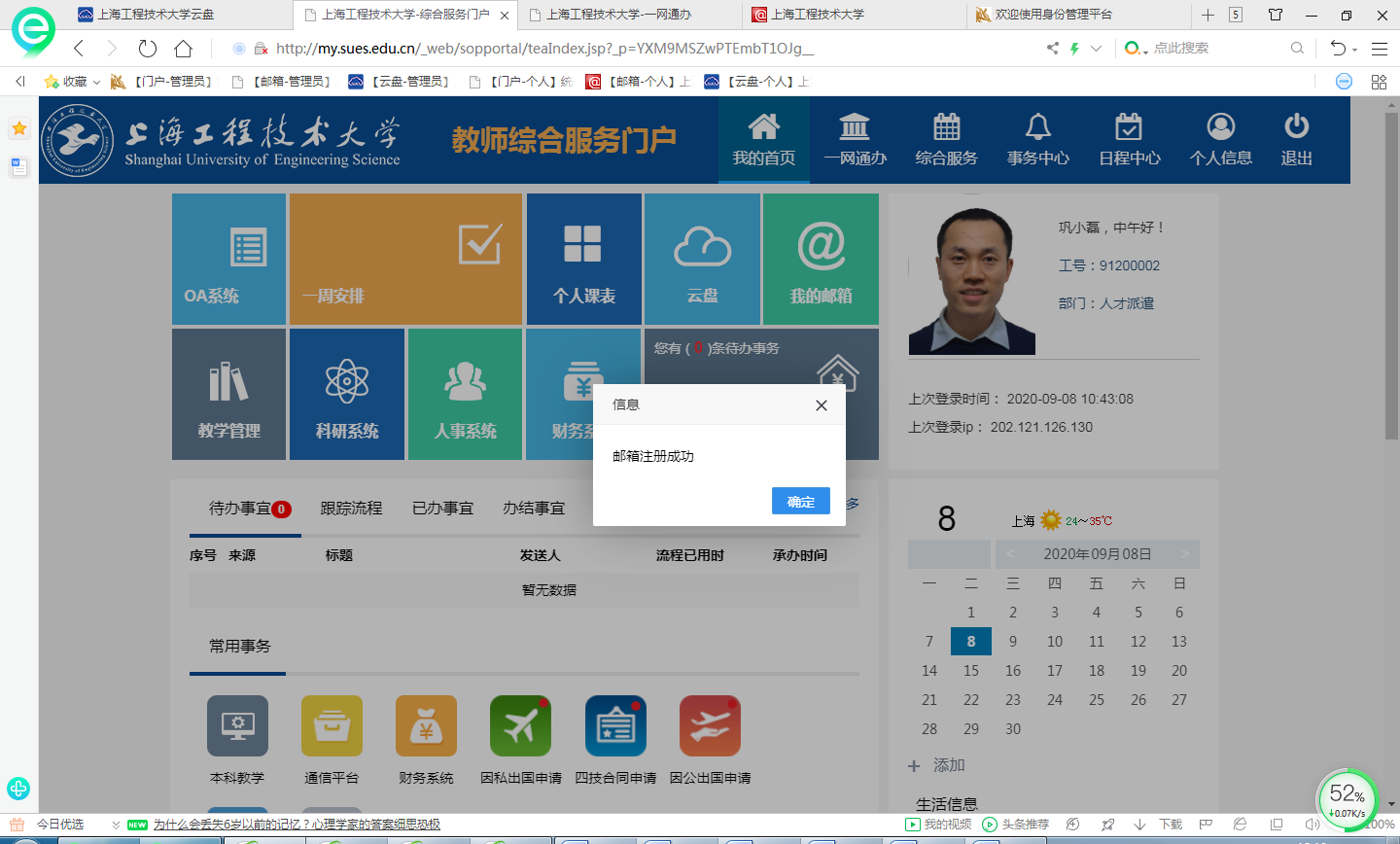Switch to 上海工程技术大学-一网通办 browser tab
1400x844 pixels.
(x=630, y=15)
